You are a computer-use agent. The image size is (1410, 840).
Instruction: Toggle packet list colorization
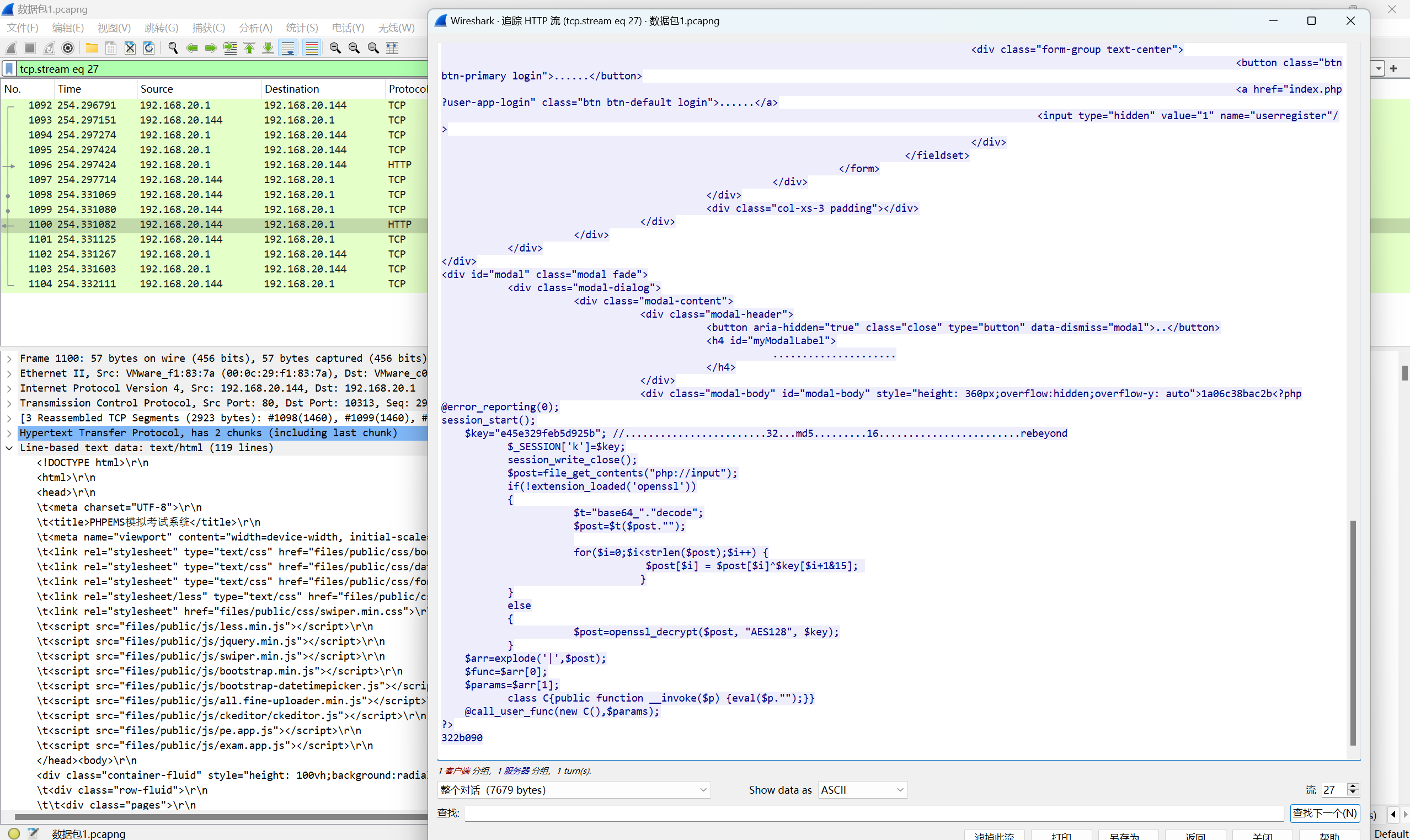[x=312, y=48]
